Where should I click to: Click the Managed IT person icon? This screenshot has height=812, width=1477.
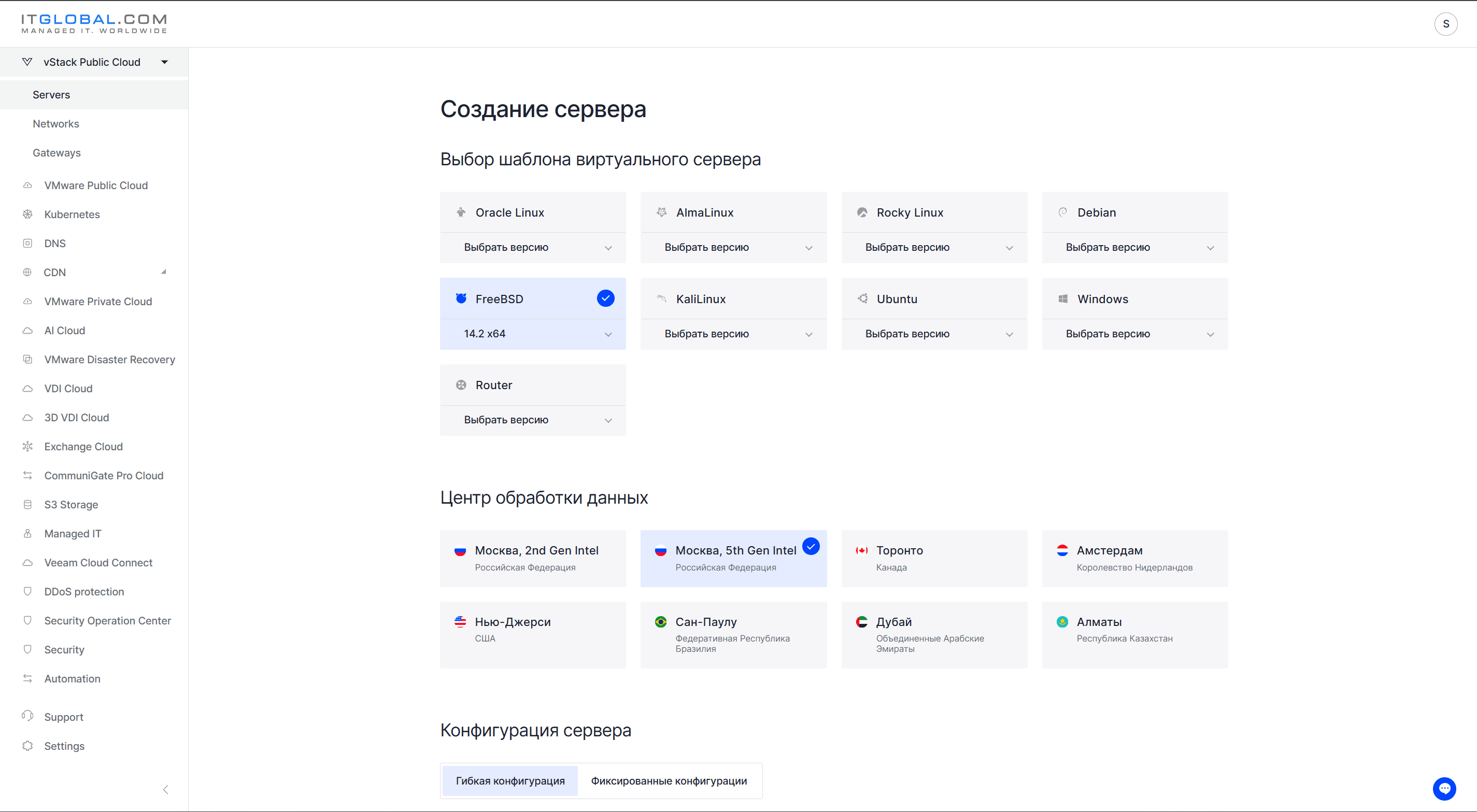pyautogui.click(x=27, y=533)
